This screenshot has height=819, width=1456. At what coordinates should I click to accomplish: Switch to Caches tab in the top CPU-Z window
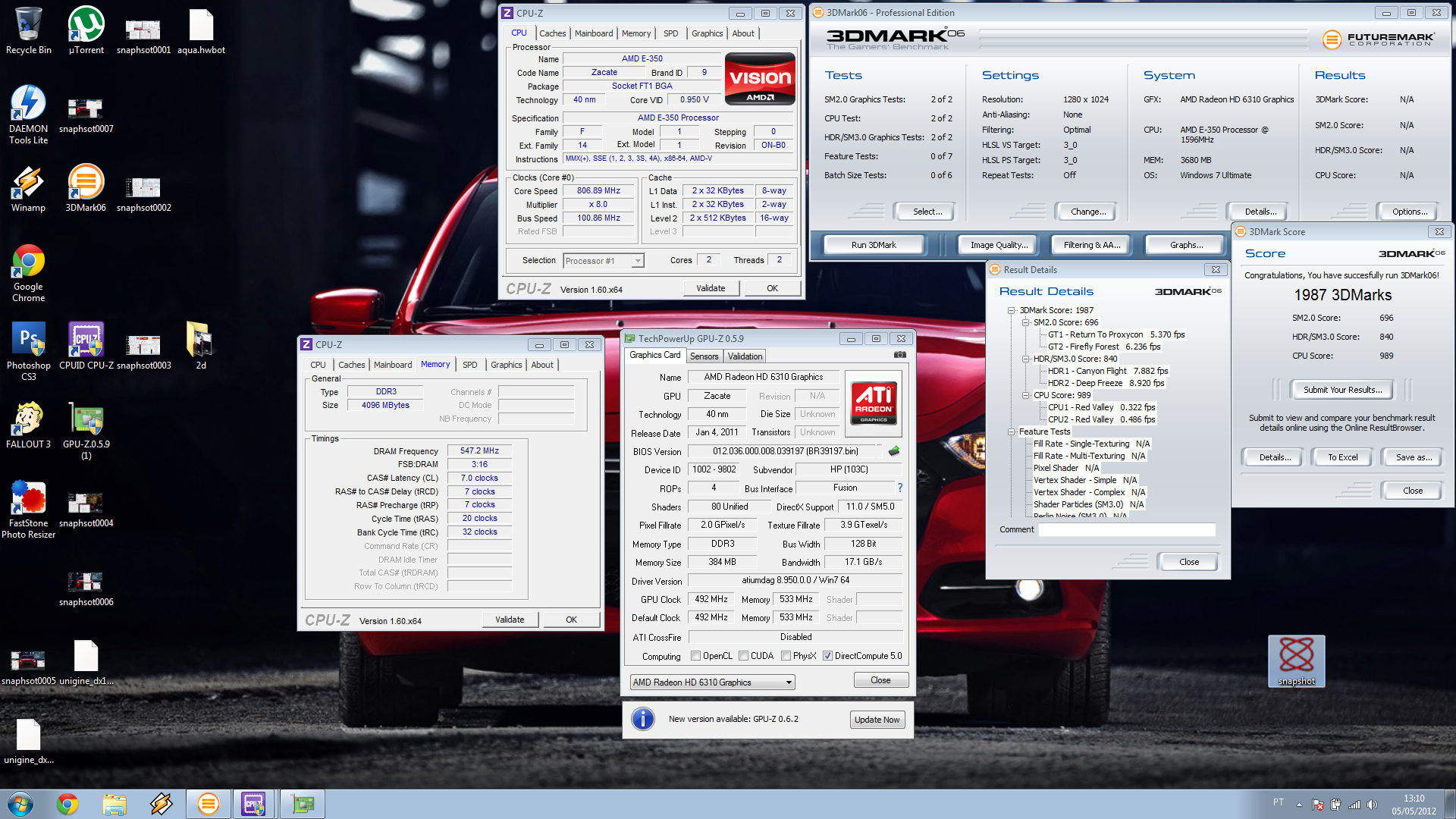[x=552, y=33]
